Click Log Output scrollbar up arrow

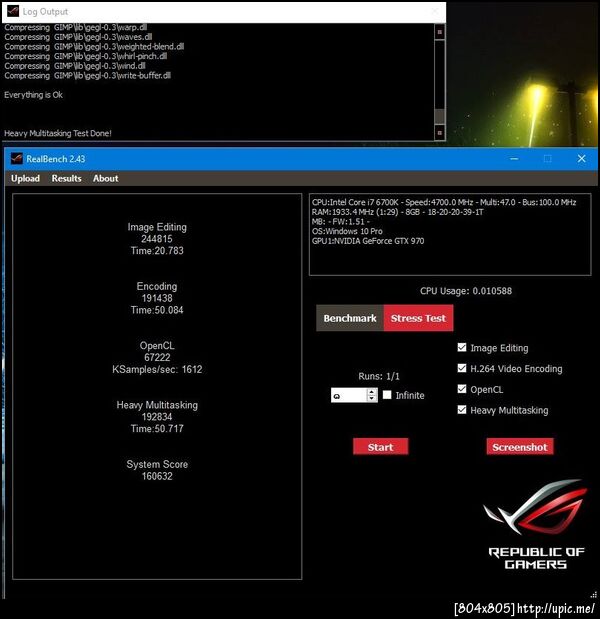pos(440,32)
